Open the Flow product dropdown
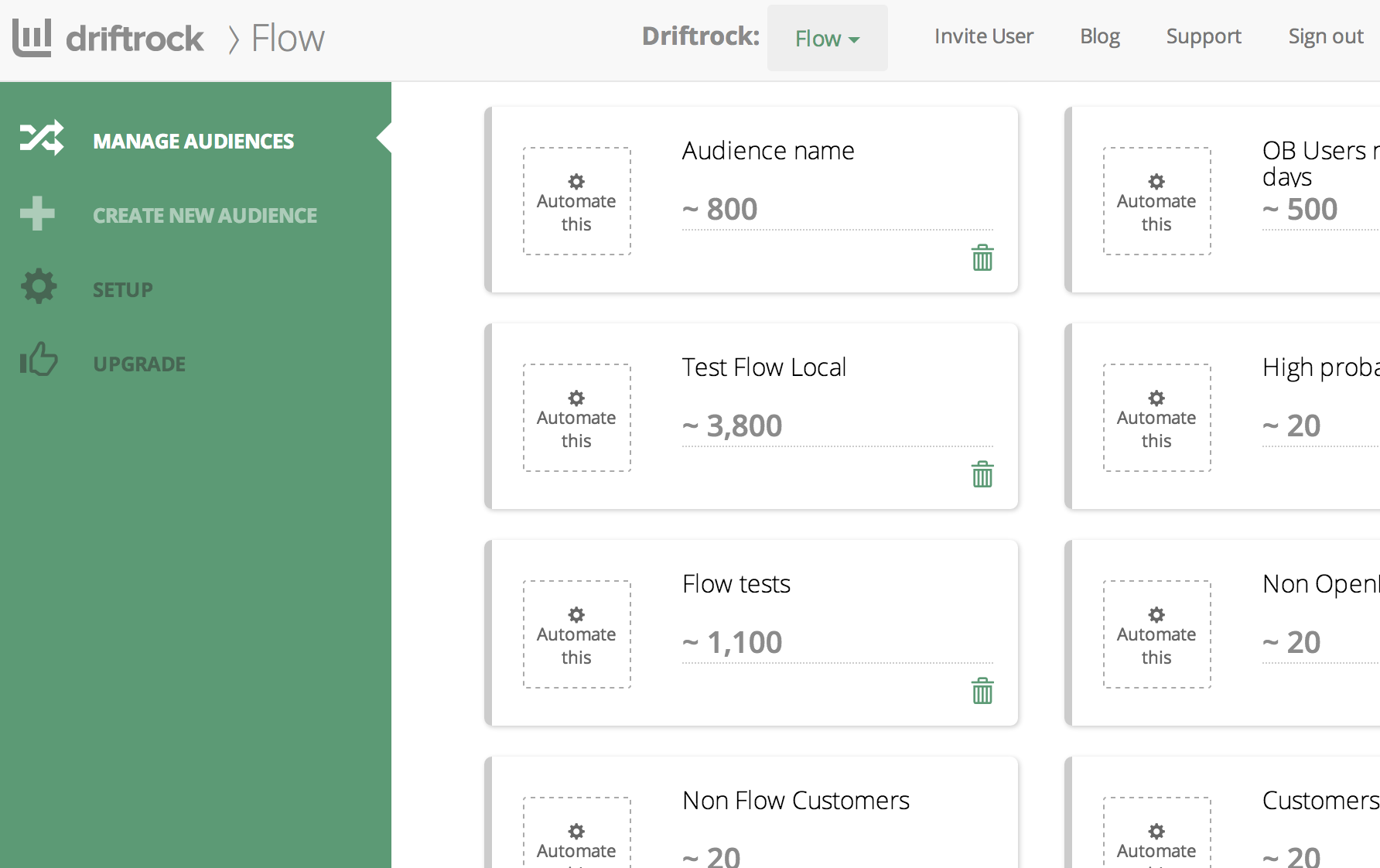Viewport: 1380px width, 868px height. click(827, 38)
